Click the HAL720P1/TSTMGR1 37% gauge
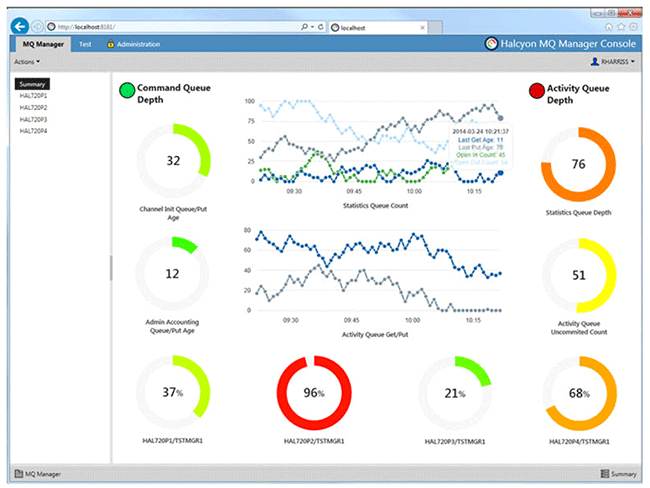The image size is (650, 488). (x=173, y=392)
